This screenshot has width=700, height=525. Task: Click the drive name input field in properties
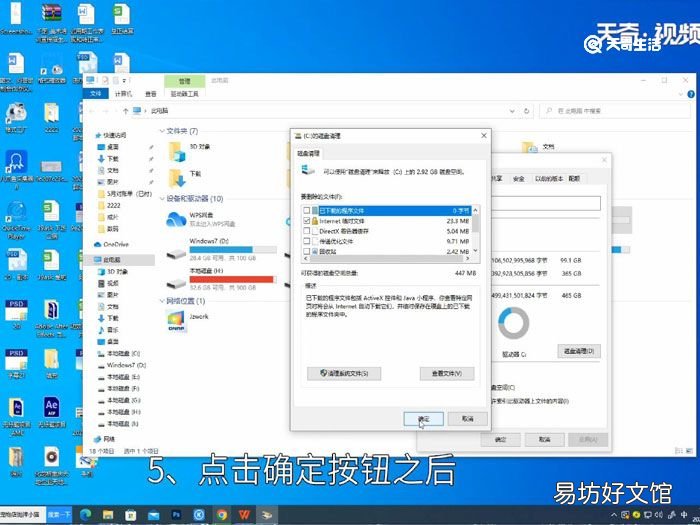click(x=546, y=203)
